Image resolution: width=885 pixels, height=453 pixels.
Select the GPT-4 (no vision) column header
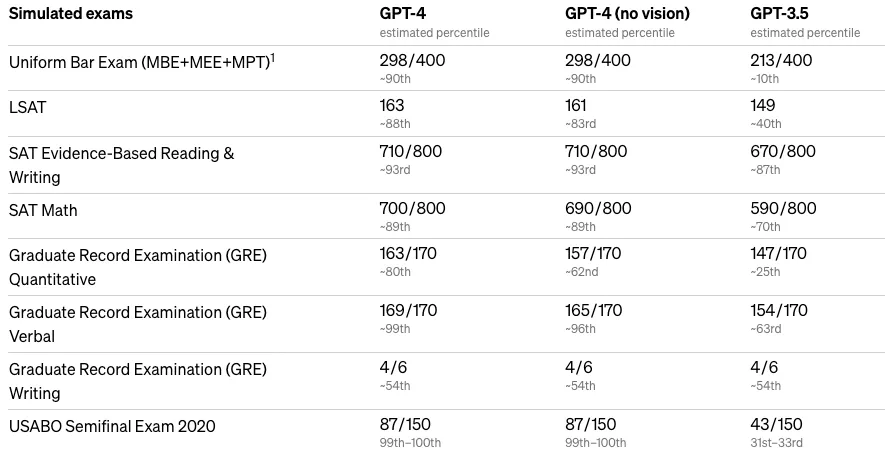(627, 14)
